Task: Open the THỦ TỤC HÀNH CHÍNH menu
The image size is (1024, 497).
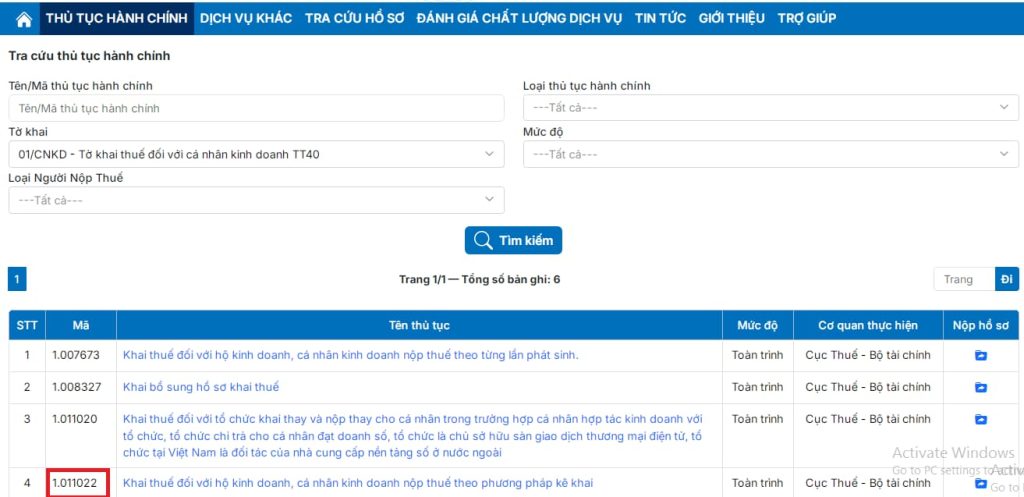Action: click(x=117, y=18)
